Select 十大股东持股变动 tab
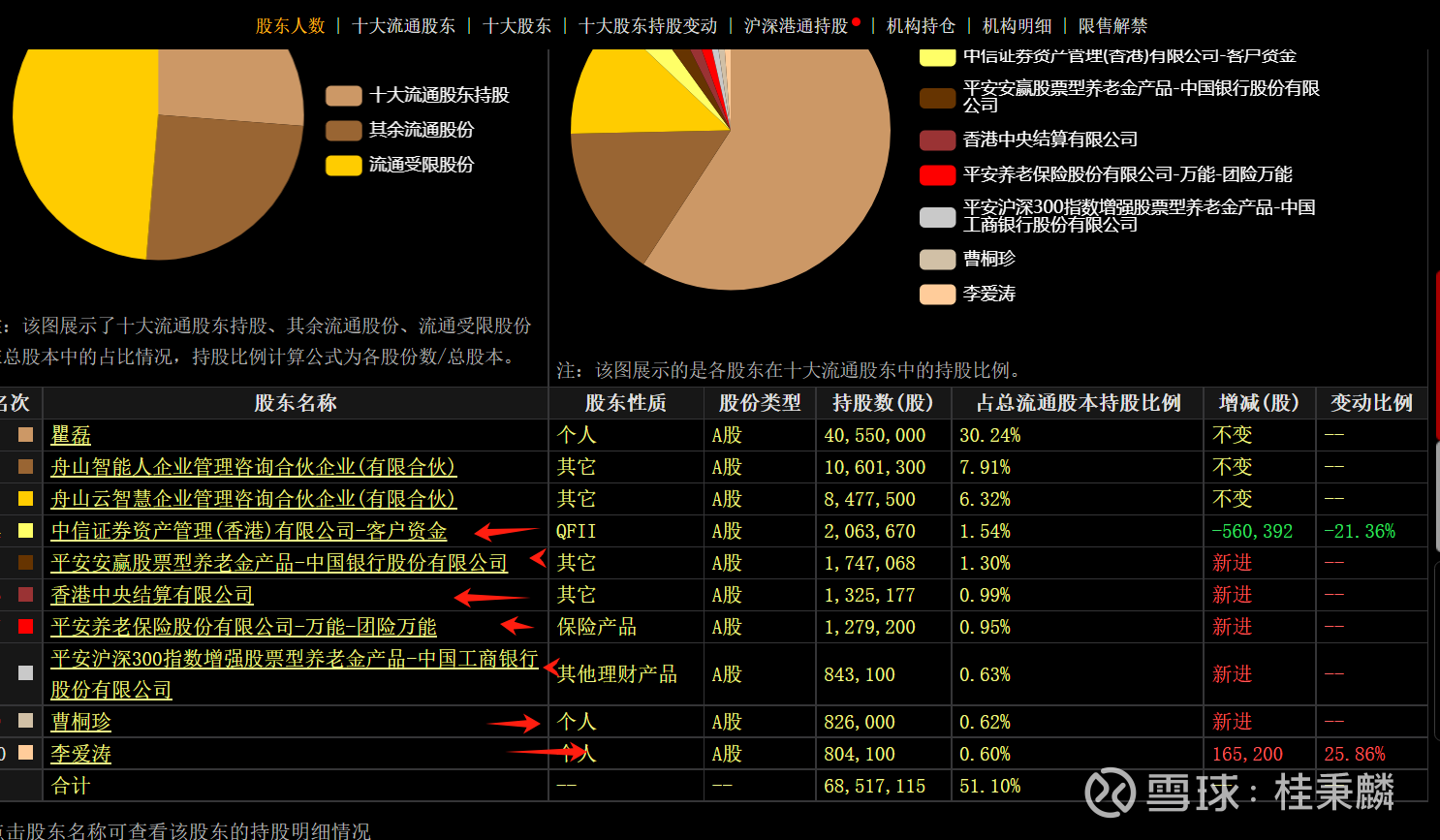Screen dimensions: 1440x840 (x=647, y=26)
